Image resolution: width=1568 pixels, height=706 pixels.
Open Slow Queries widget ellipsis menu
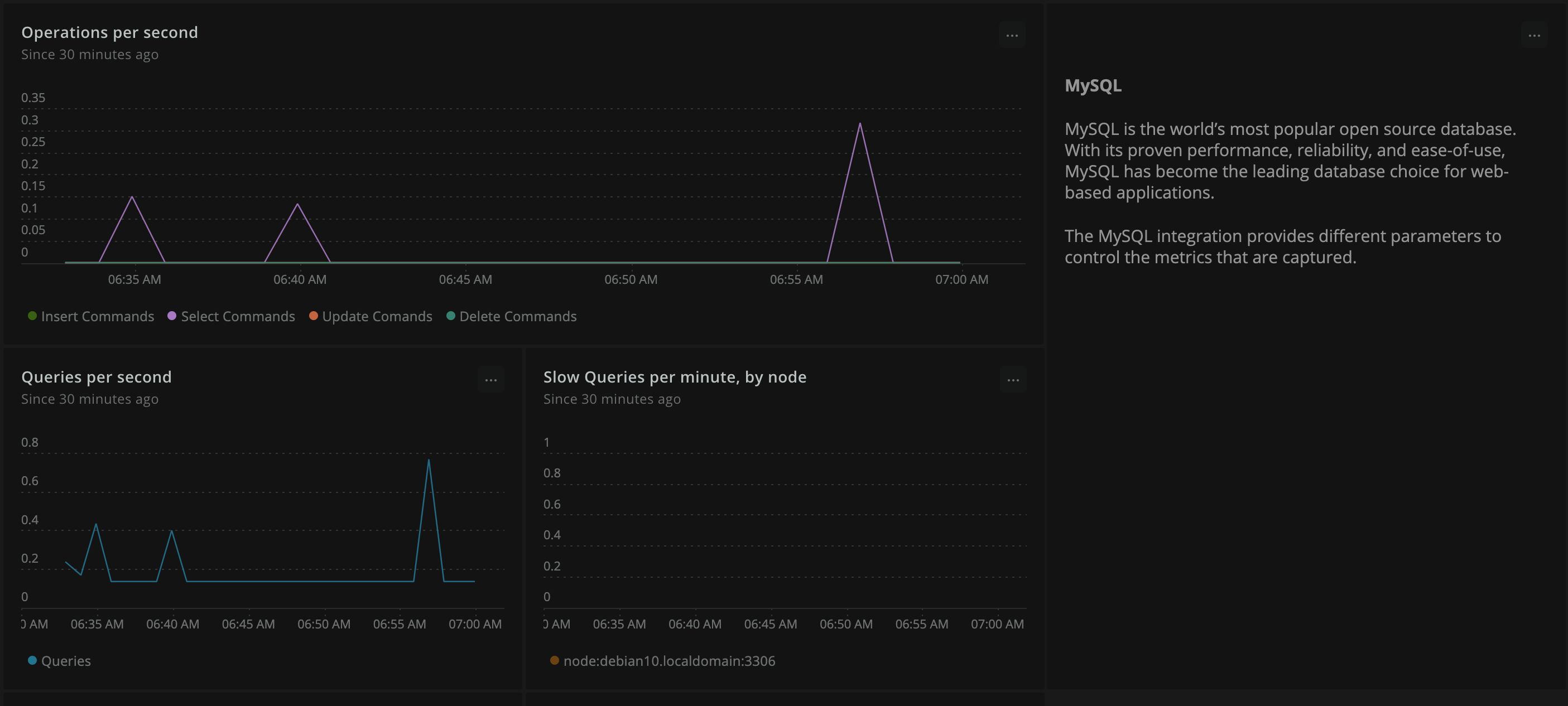pos(1013,380)
